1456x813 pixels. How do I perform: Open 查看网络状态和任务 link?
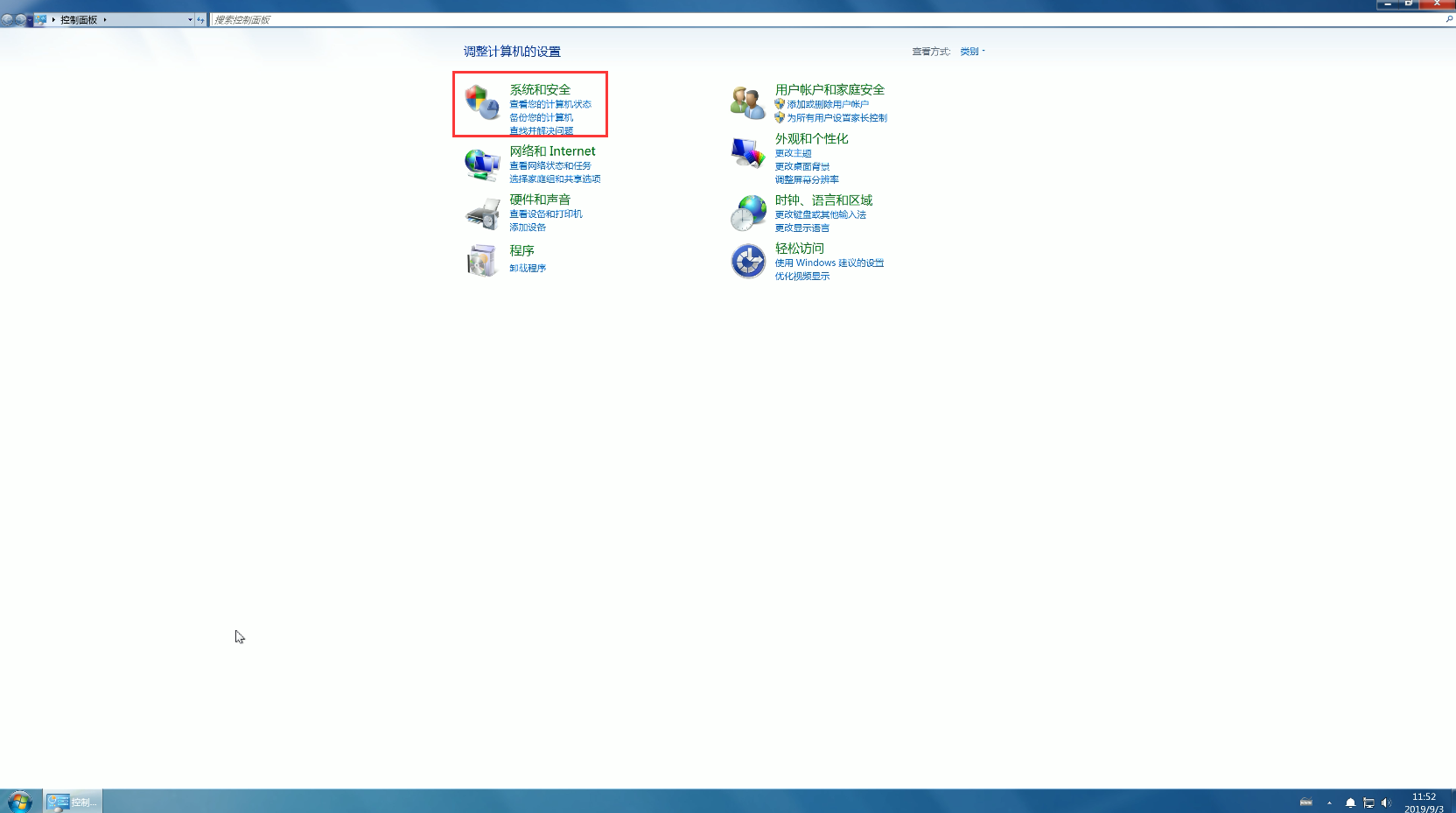pos(550,165)
